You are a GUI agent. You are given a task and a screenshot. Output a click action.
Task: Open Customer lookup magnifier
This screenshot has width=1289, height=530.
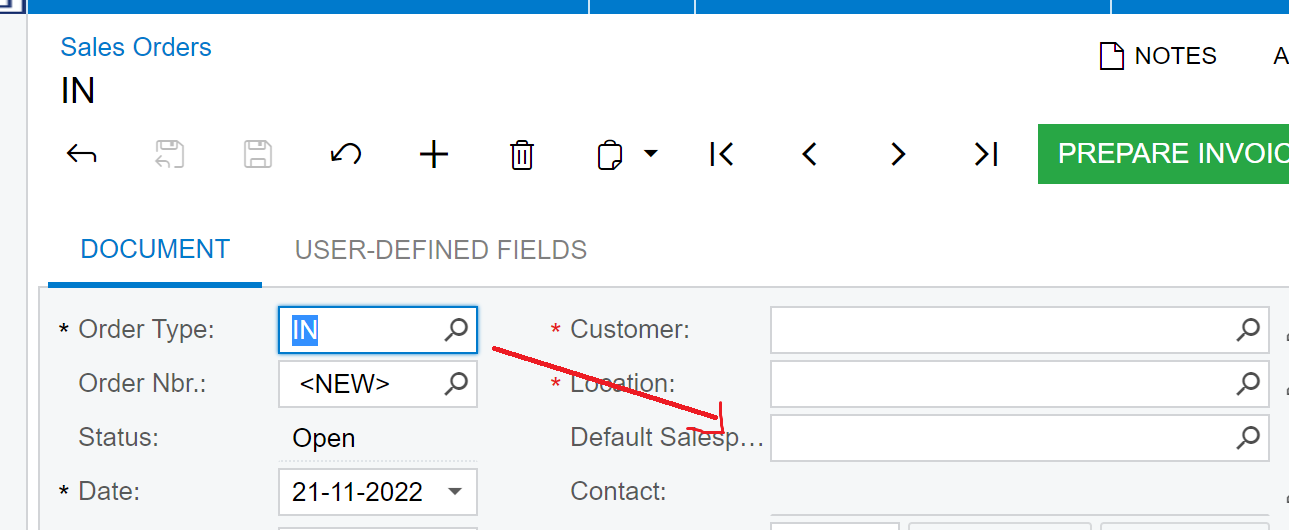coord(1247,330)
